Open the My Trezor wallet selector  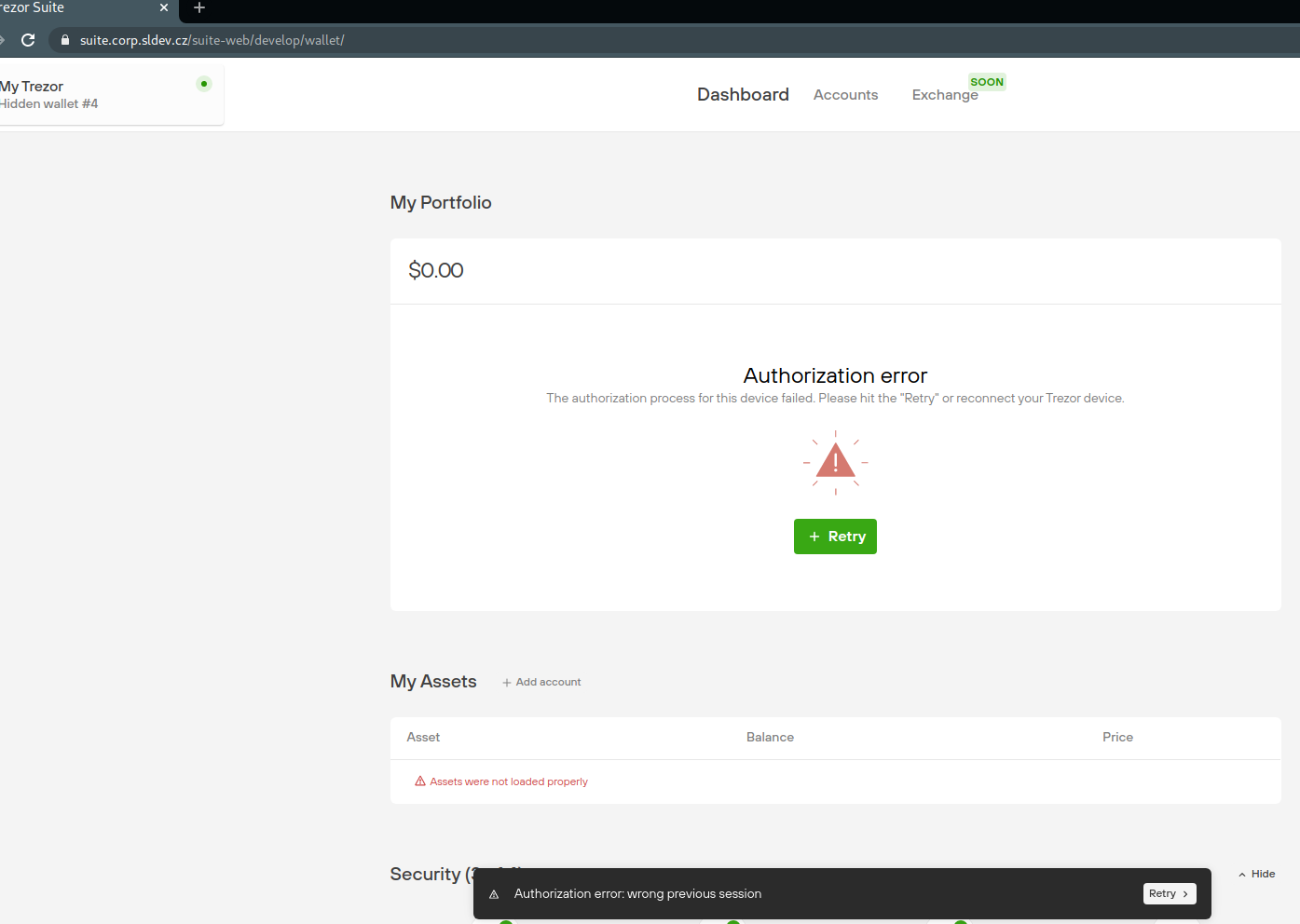tap(93, 94)
